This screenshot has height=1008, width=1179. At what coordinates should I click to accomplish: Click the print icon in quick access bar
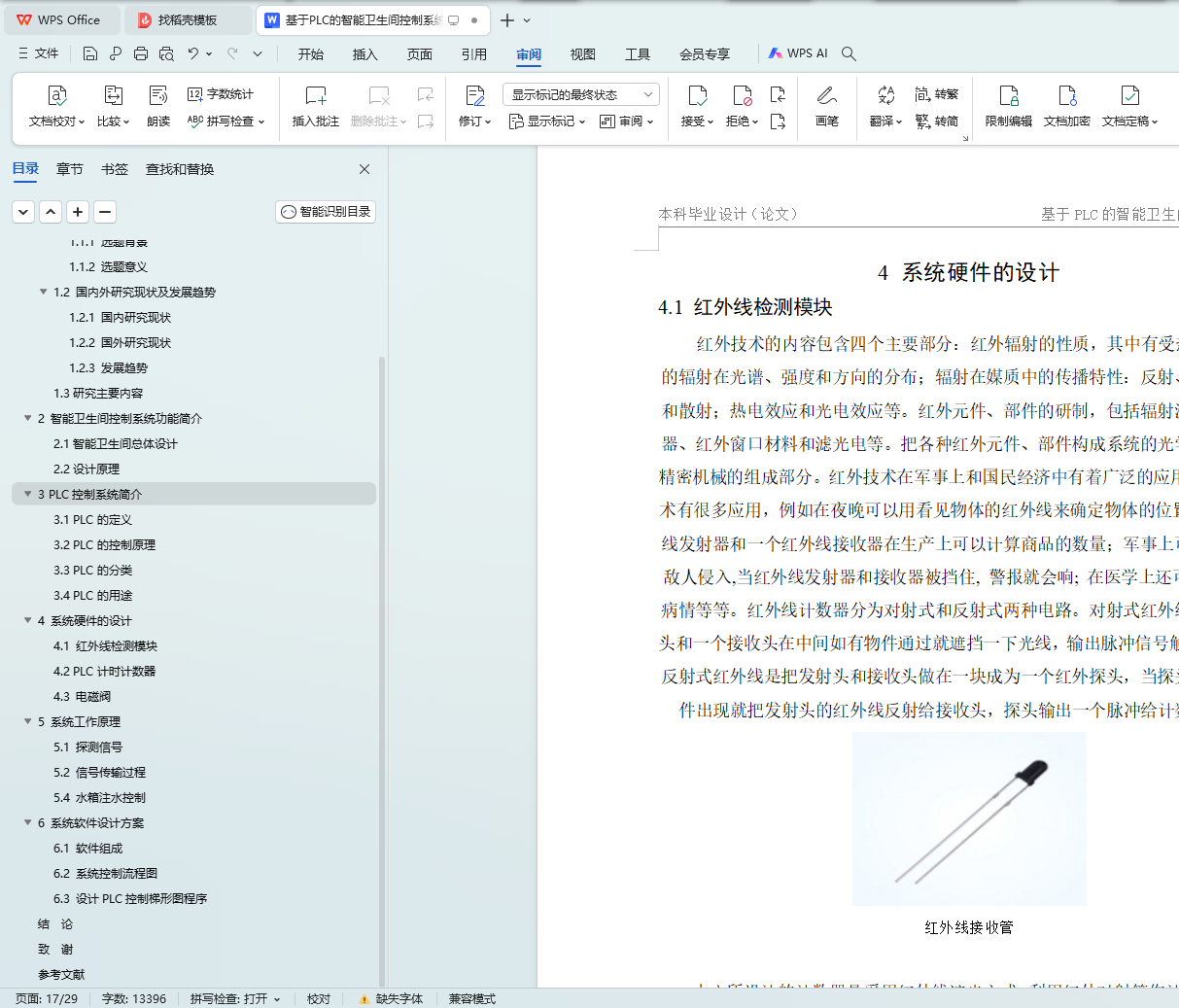[x=141, y=53]
